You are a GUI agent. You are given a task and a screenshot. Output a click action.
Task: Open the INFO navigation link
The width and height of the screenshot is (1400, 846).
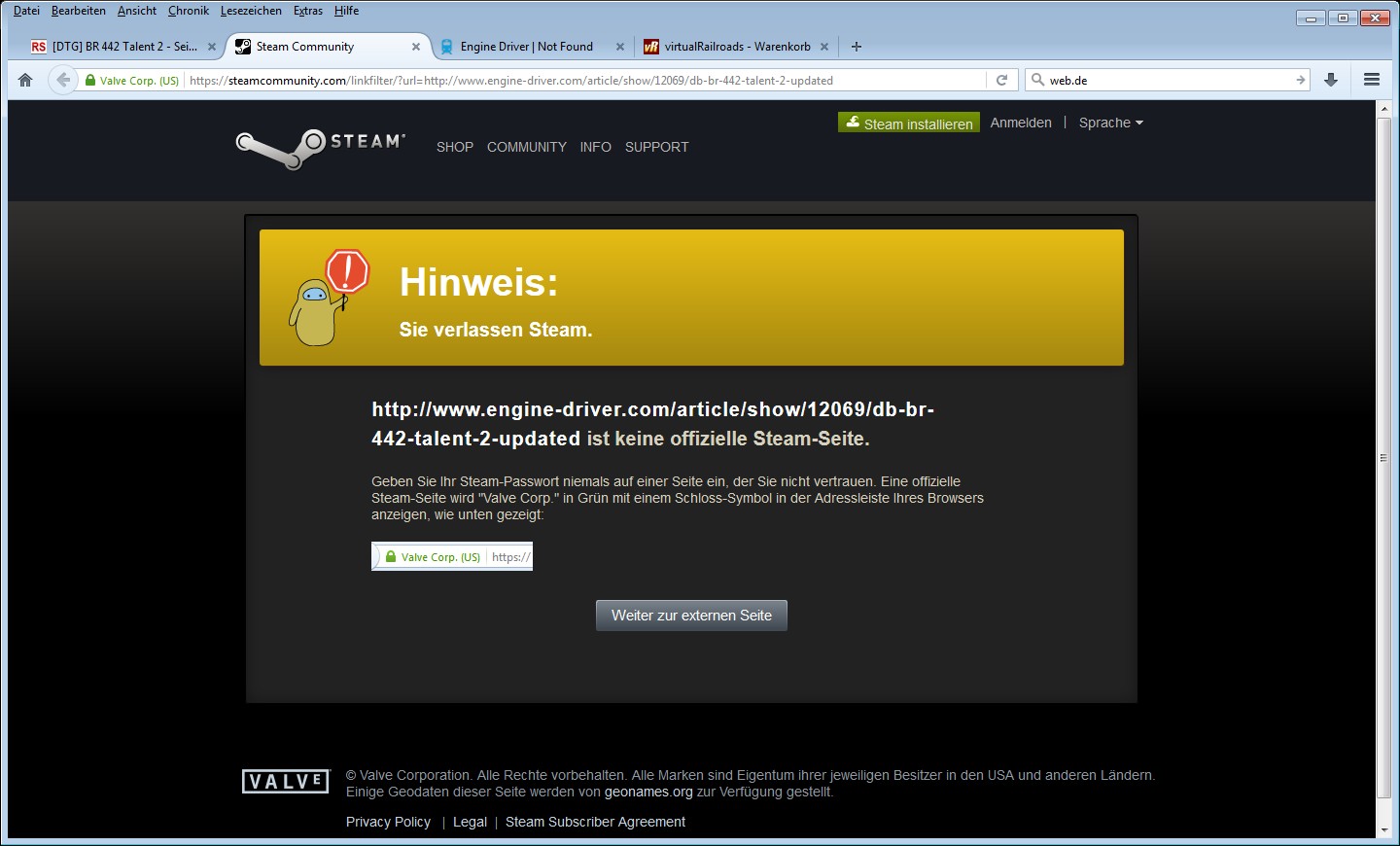point(596,147)
